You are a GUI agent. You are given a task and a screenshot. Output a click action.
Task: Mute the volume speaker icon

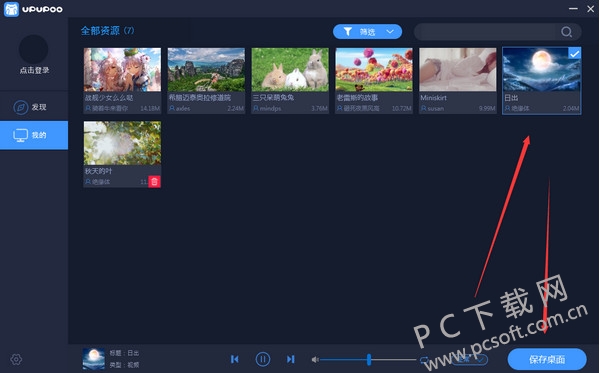coord(315,360)
